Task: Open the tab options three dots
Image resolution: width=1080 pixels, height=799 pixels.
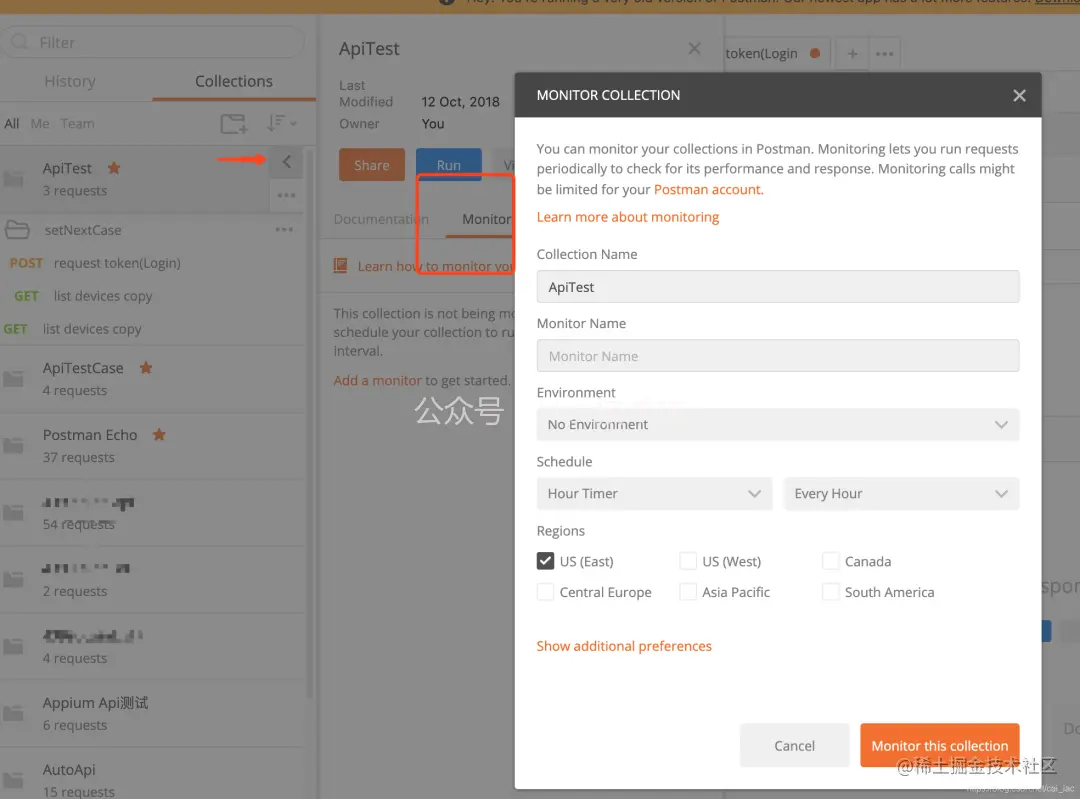Action: pos(884,54)
